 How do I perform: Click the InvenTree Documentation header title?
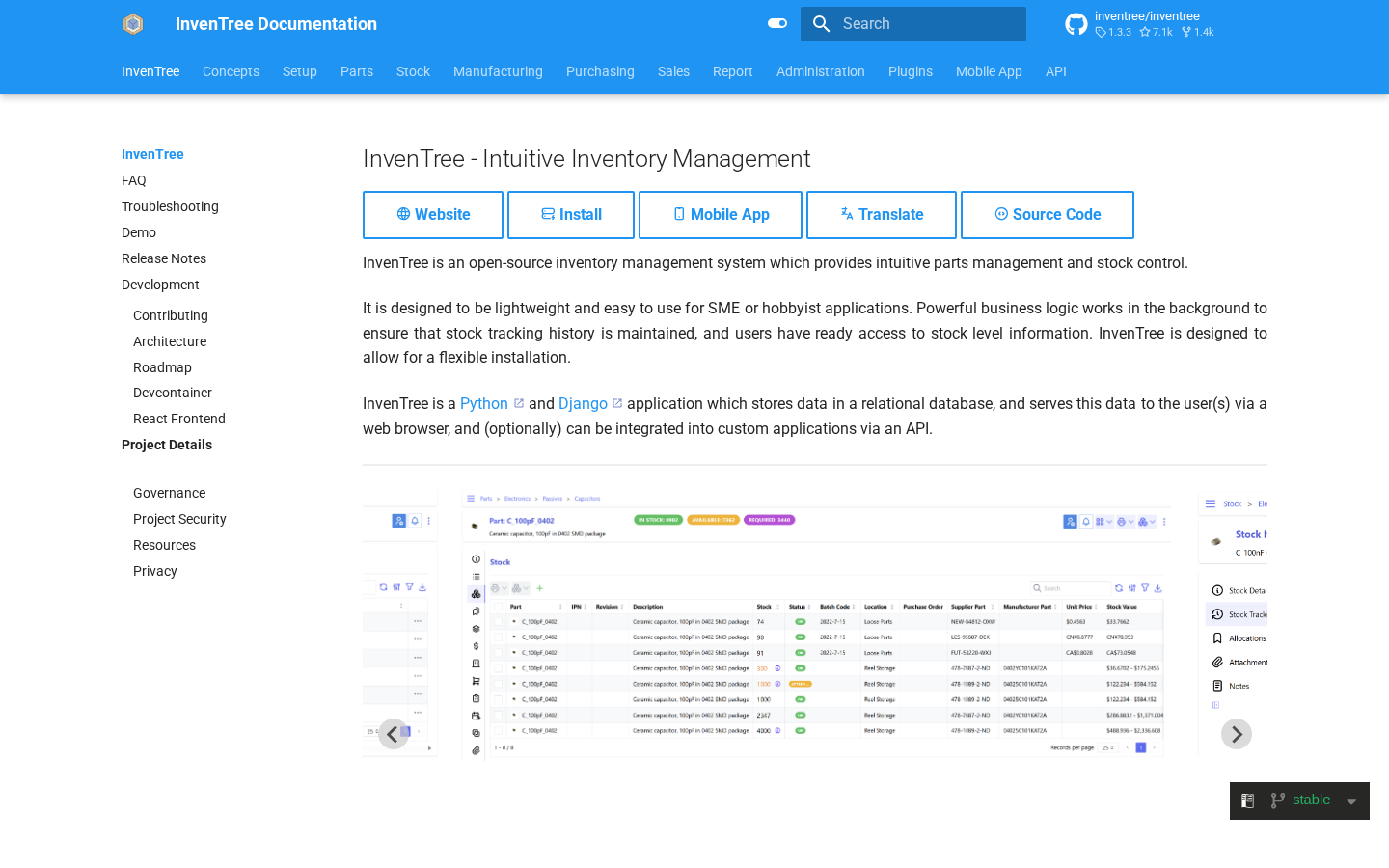point(276,24)
